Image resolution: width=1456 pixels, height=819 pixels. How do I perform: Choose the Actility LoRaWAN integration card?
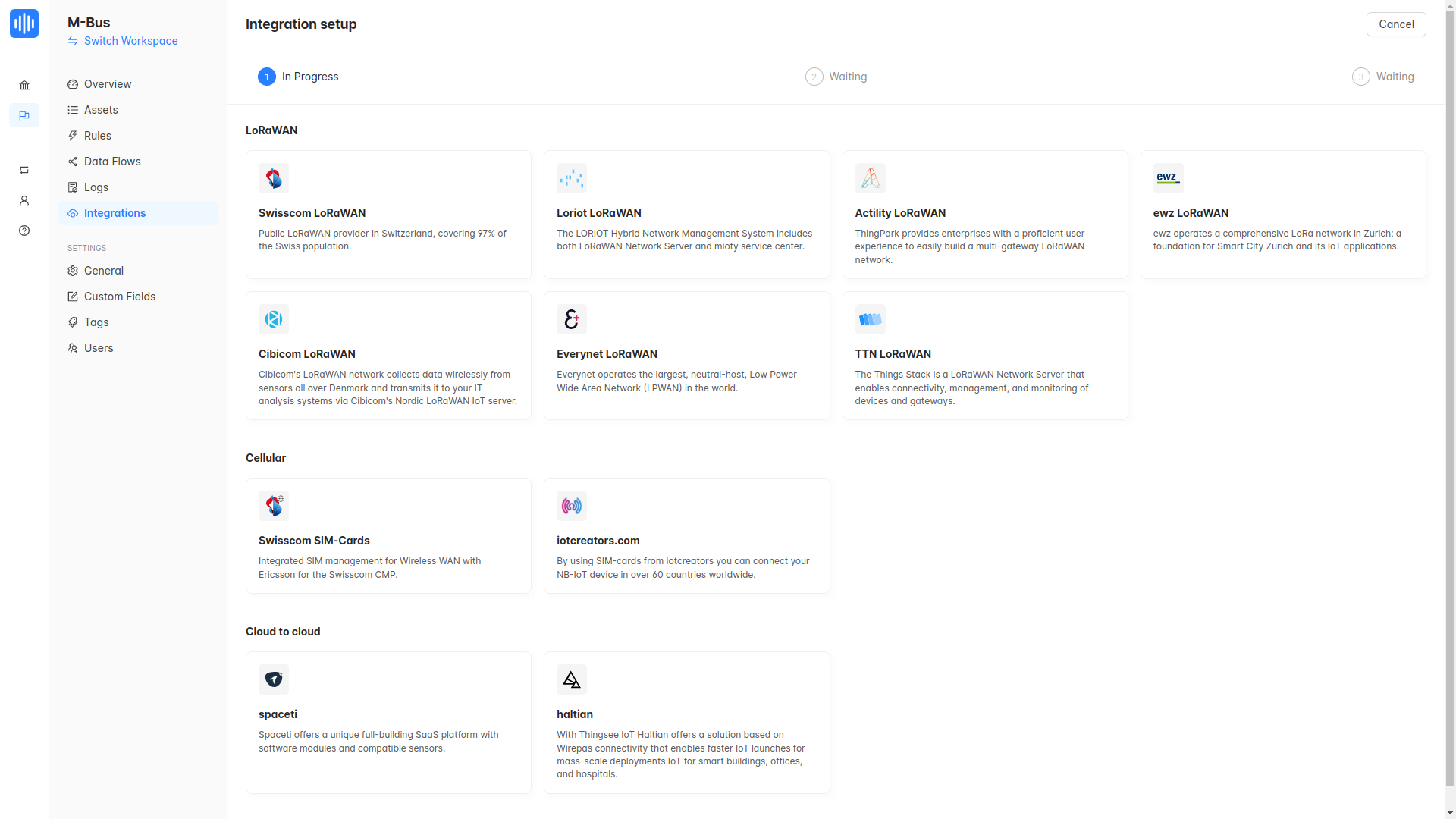pyautogui.click(x=984, y=215)
